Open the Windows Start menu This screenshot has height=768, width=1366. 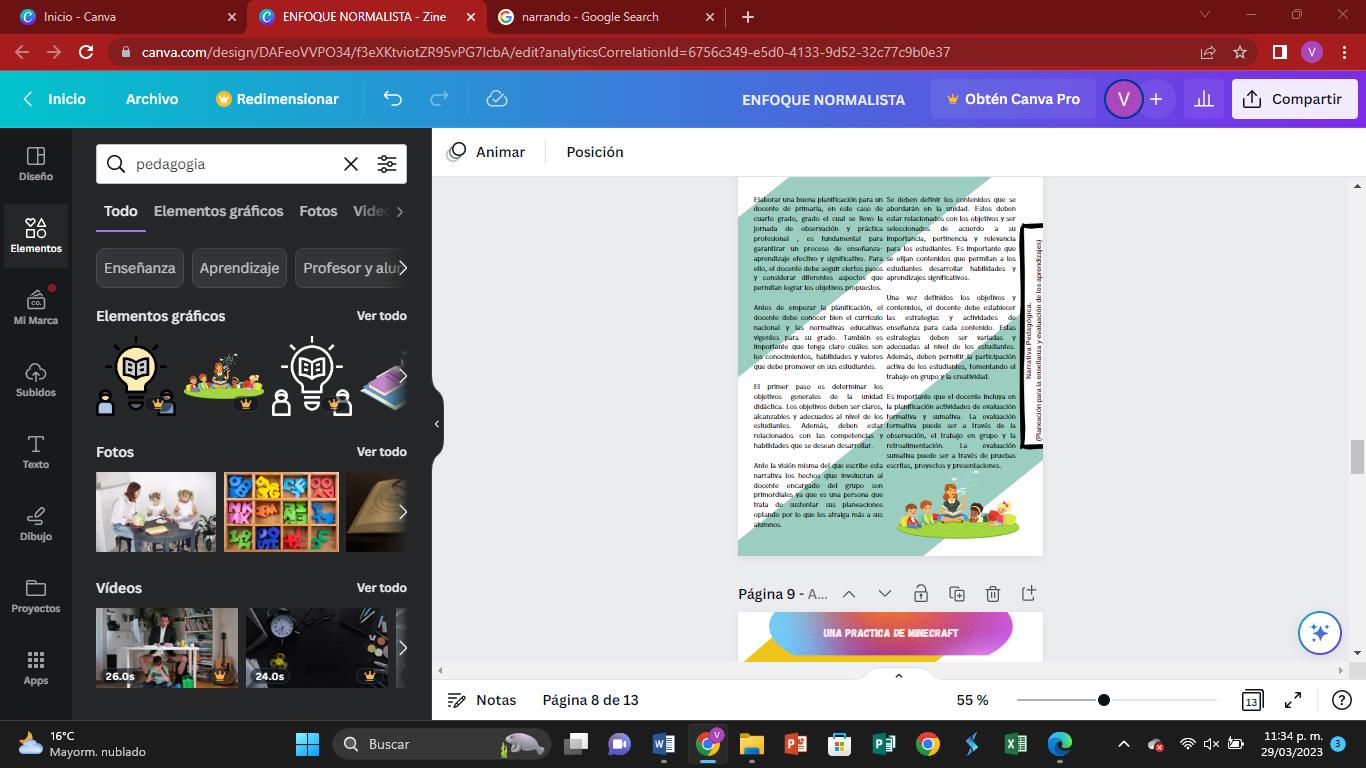click(x=307, y=744)
